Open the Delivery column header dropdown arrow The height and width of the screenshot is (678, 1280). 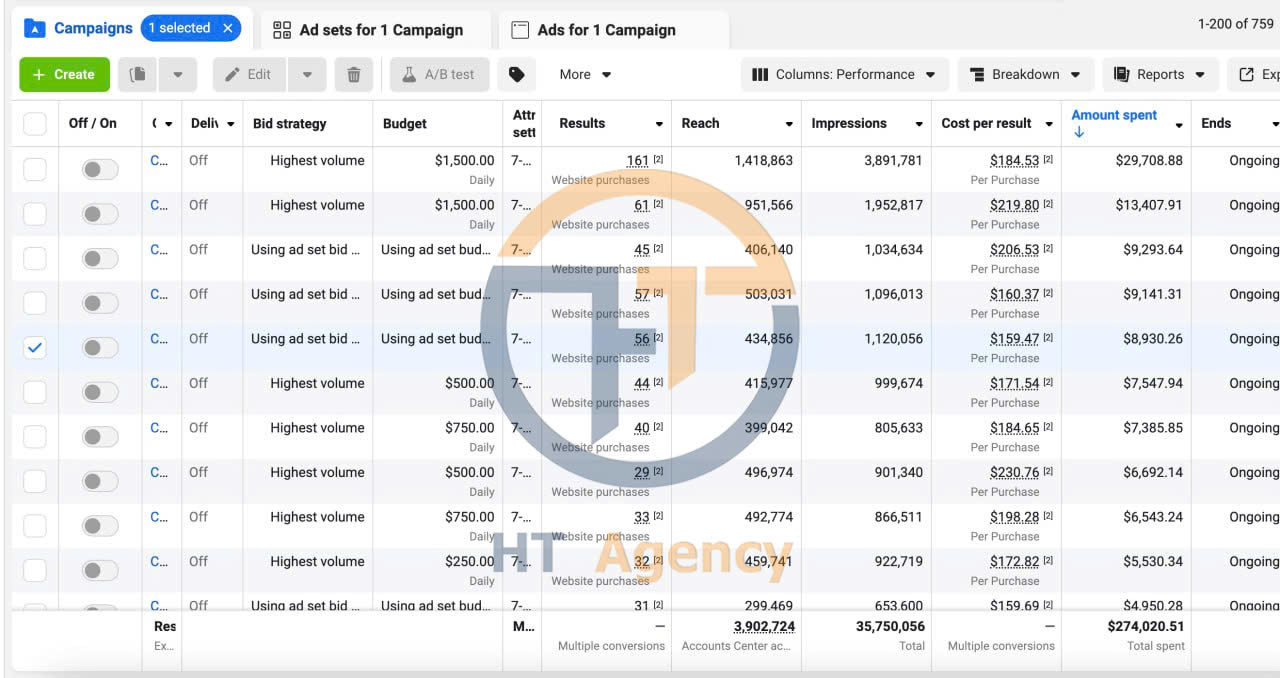click(x=231, y=124)
